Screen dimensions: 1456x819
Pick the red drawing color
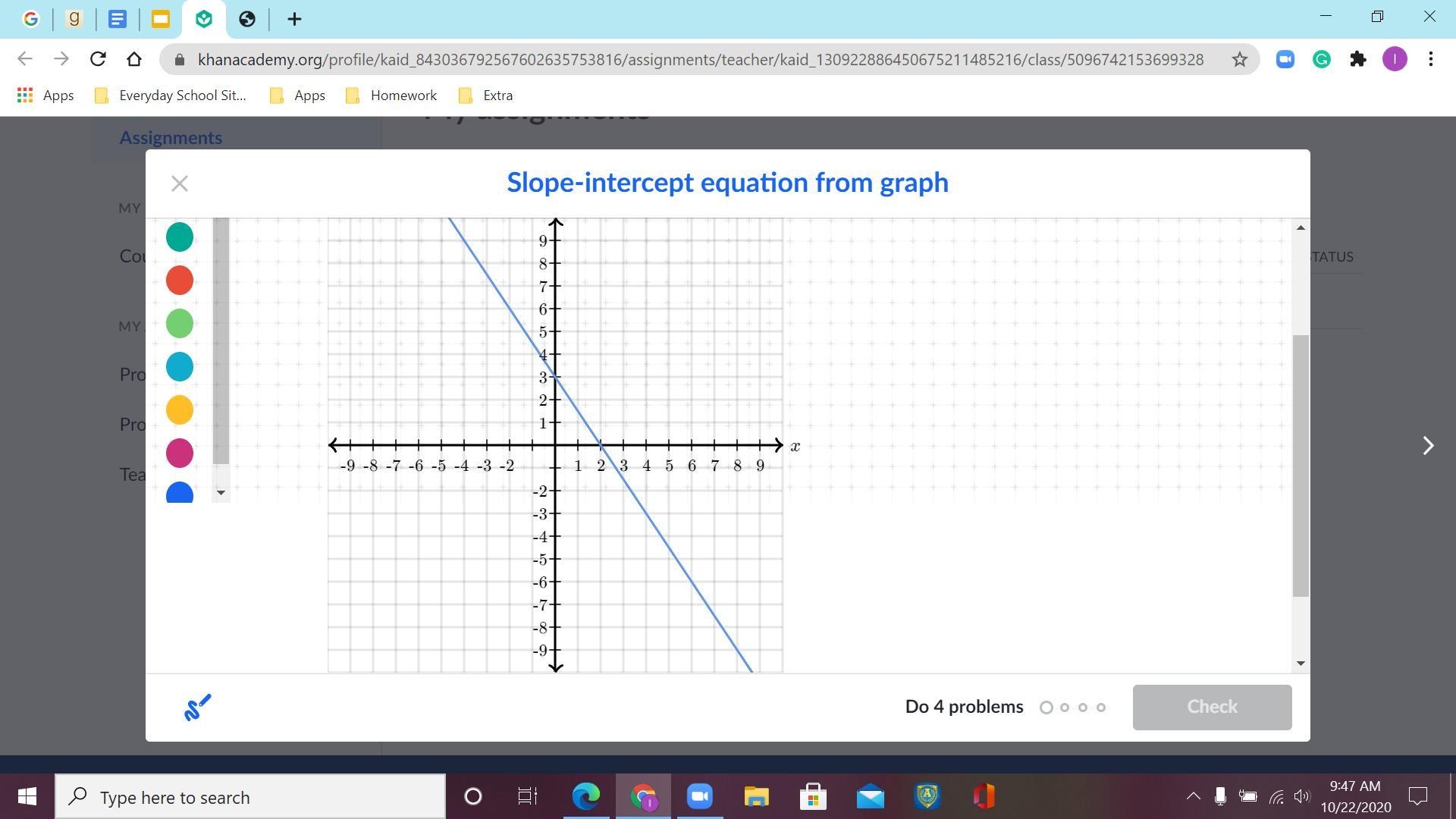[x=180, y=280]
